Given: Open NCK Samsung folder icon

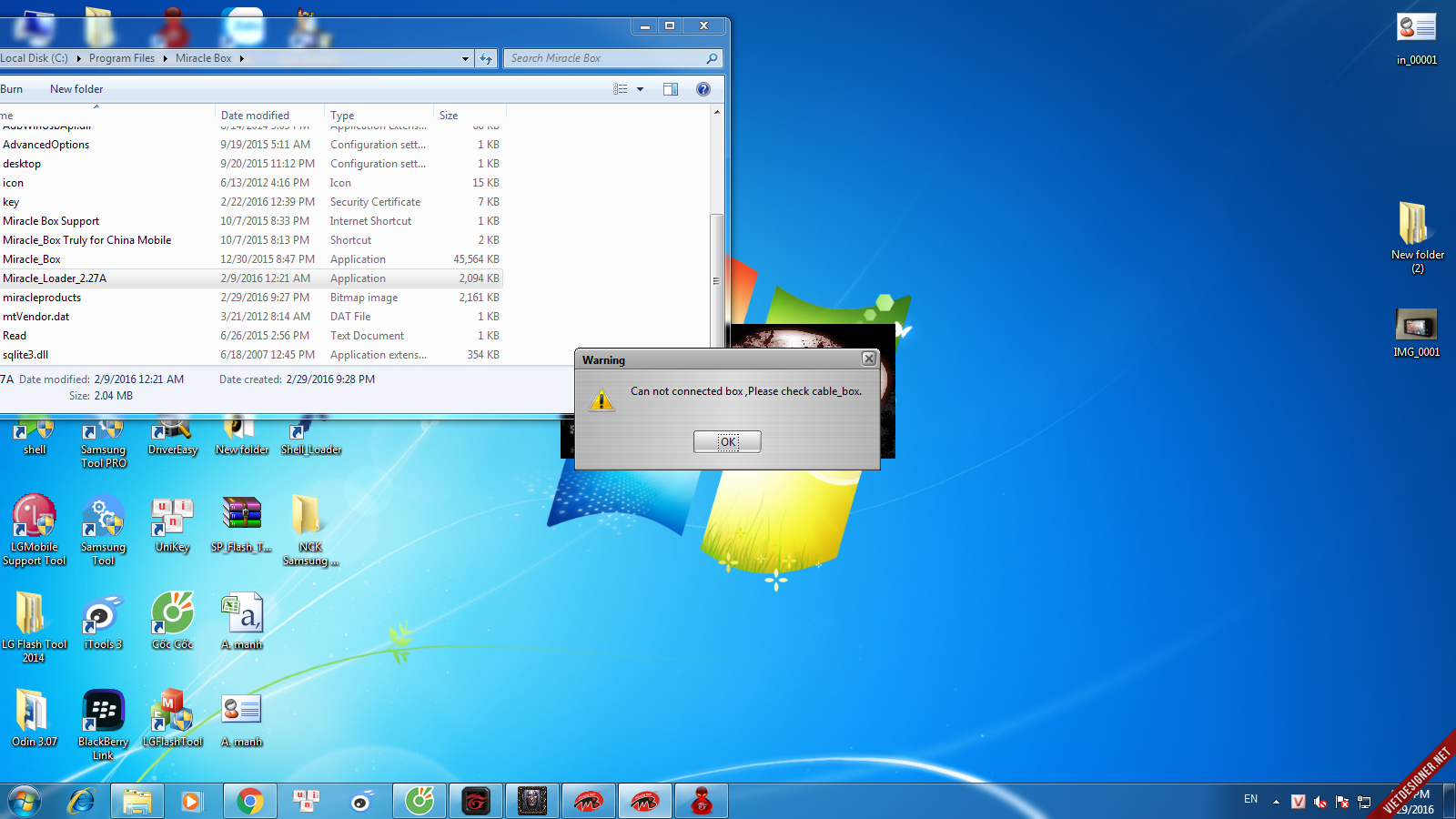Looking at the screenshot, I should [309, 530].
